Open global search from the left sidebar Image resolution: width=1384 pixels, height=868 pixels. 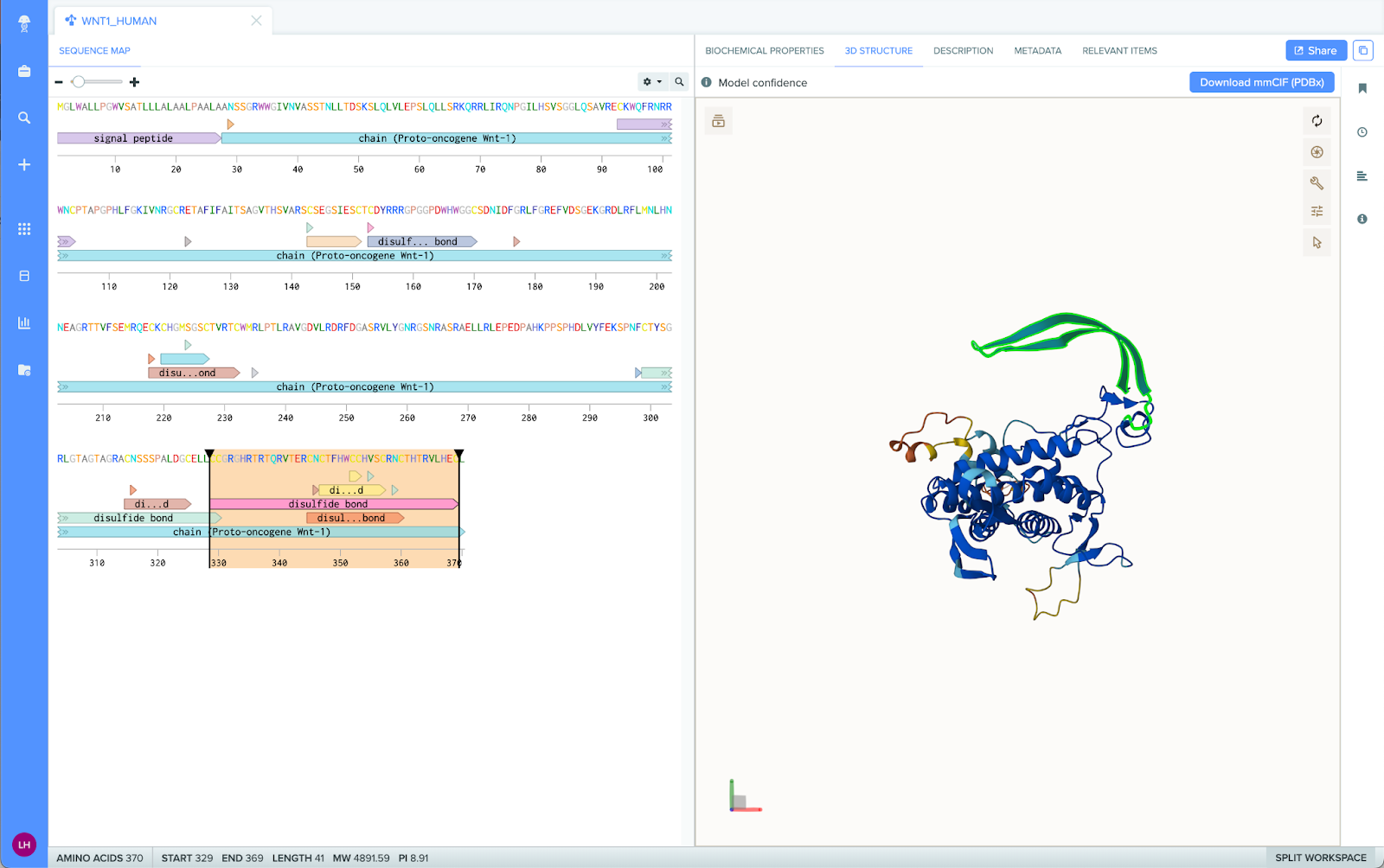(x=24, y=118)
